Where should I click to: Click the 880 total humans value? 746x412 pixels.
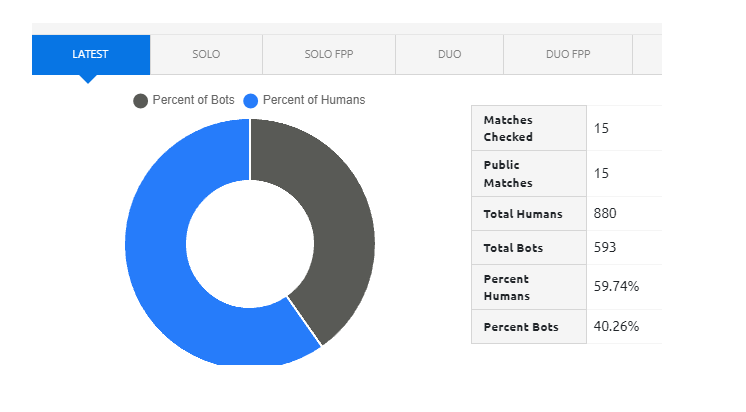point(605,214)
